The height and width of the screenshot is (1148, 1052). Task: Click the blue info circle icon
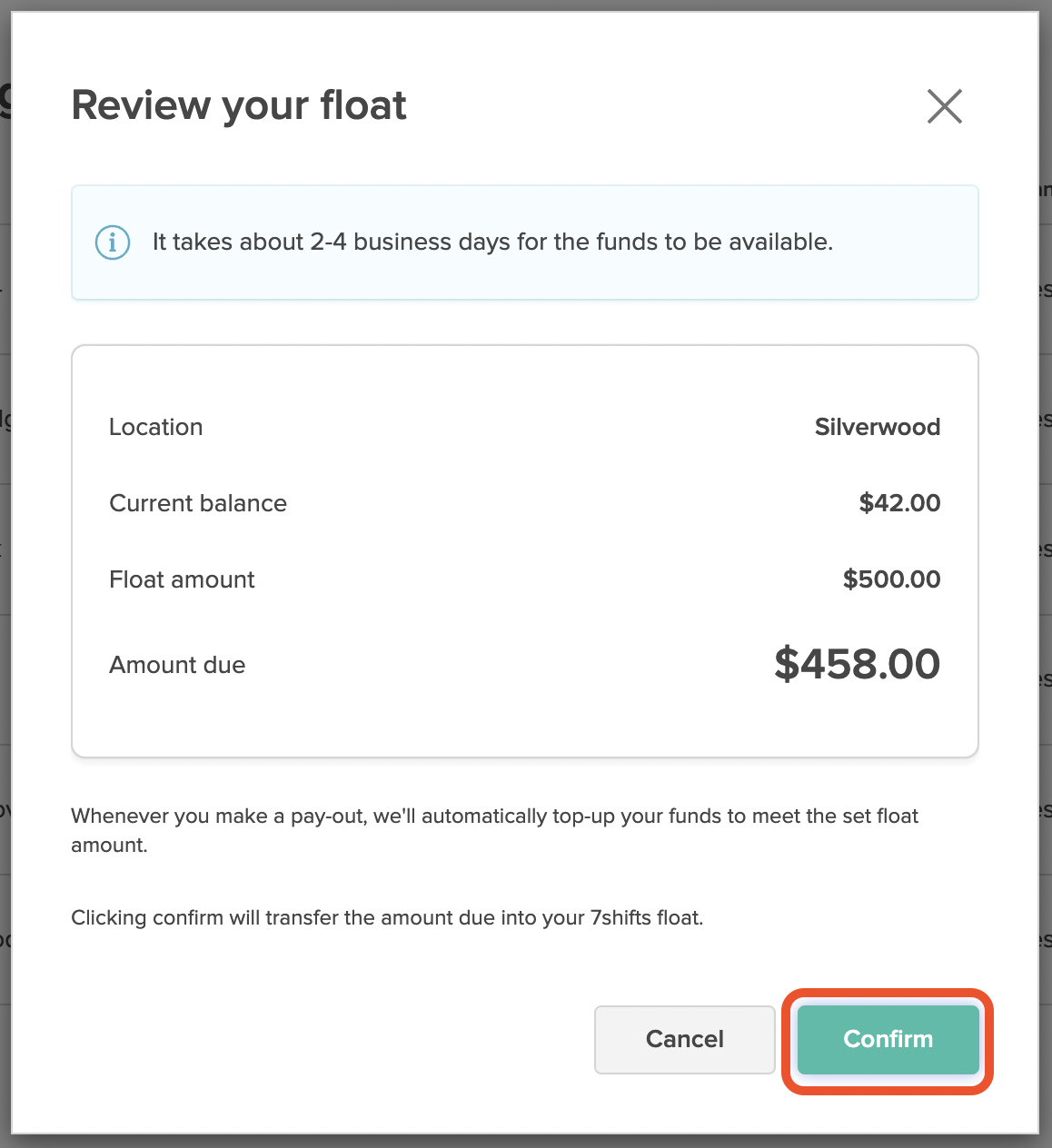113,242
